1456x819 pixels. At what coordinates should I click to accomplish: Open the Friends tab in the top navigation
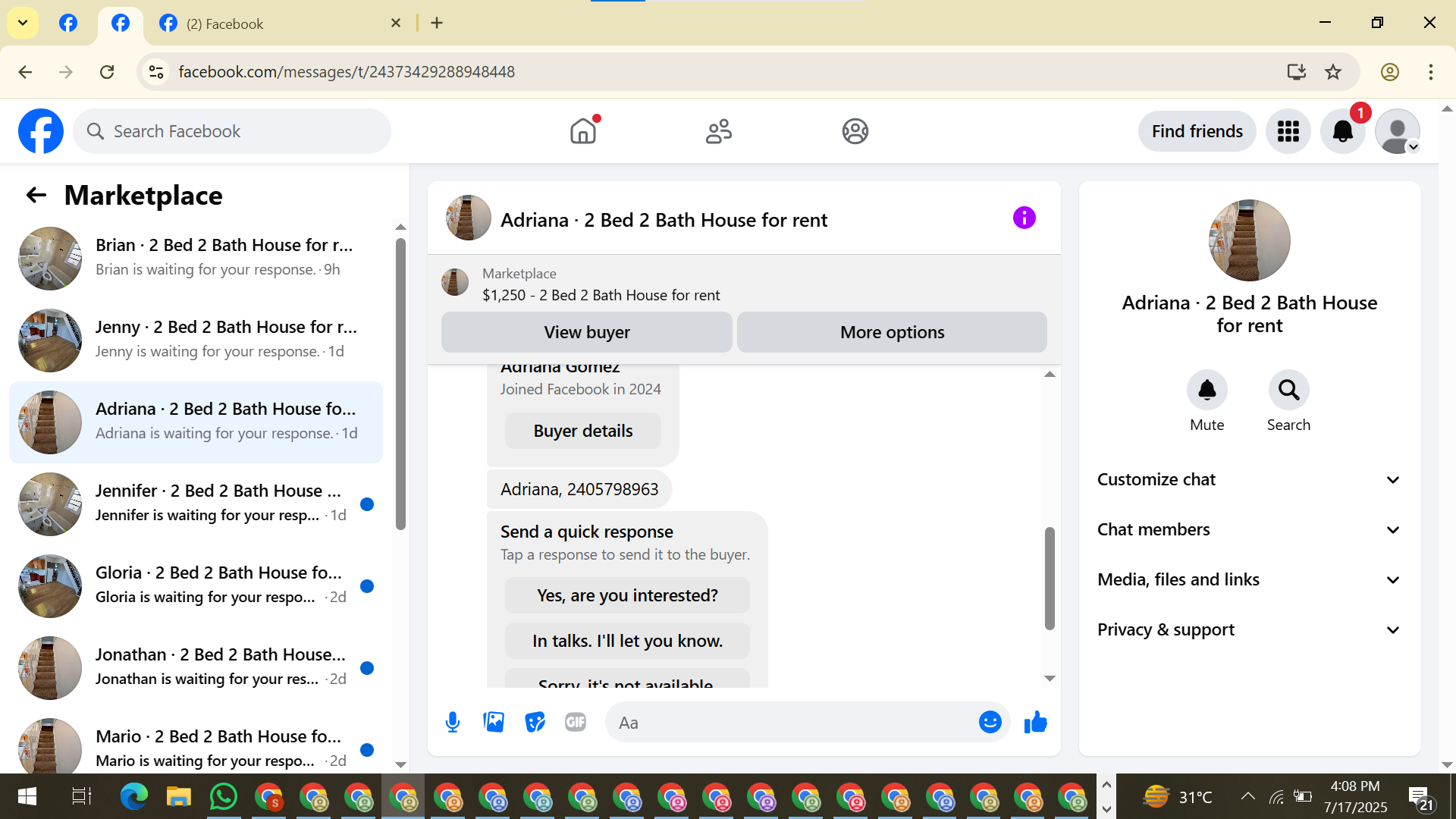tap(718, 131)
